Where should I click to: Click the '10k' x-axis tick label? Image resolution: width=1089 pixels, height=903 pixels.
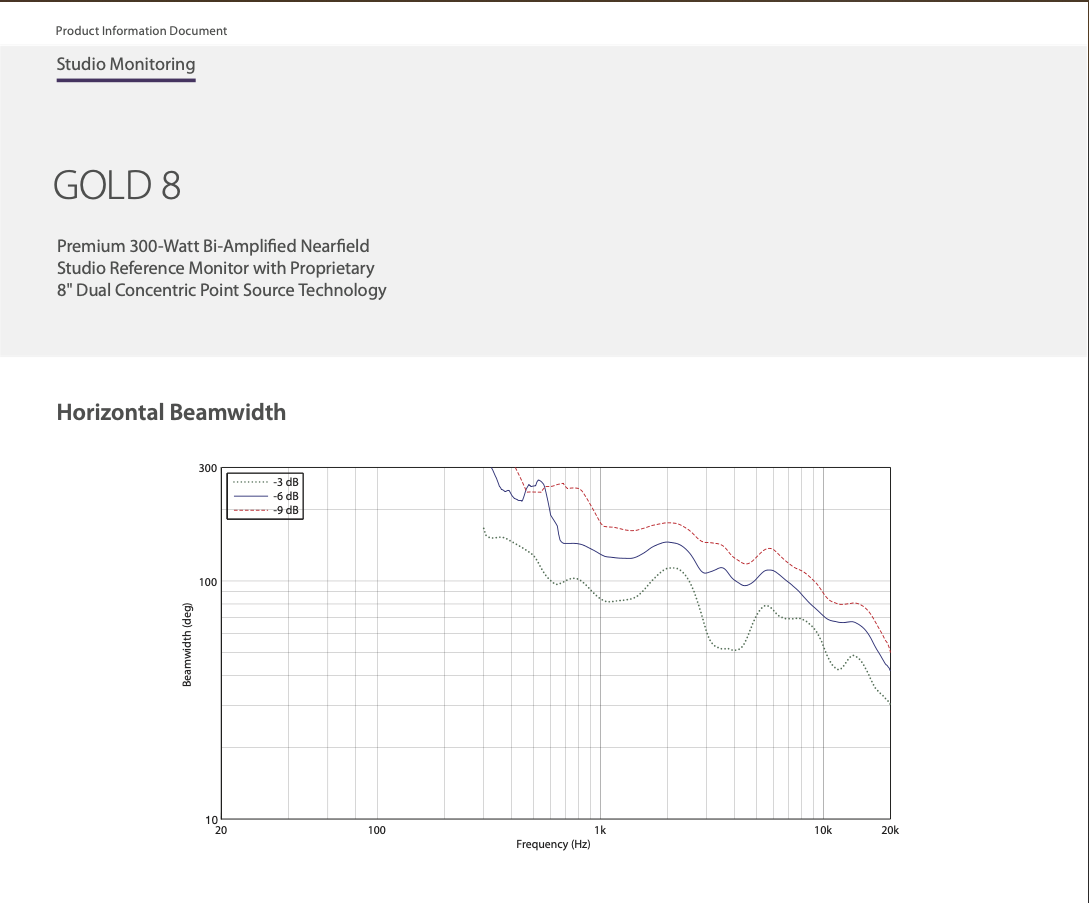pos(823,830)
